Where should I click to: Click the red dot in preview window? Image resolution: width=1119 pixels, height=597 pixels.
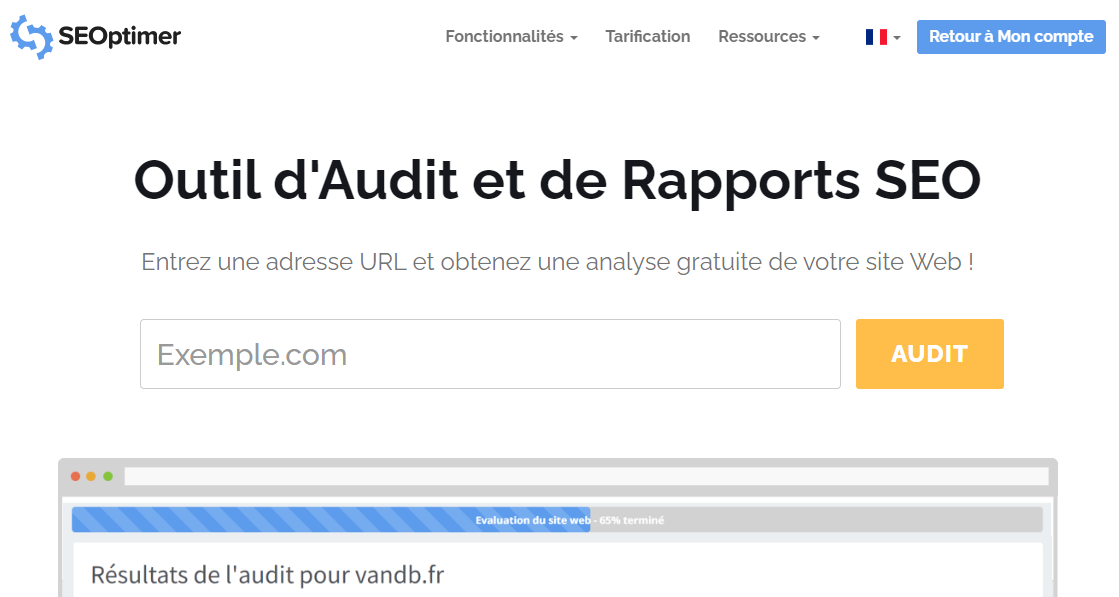75,476
